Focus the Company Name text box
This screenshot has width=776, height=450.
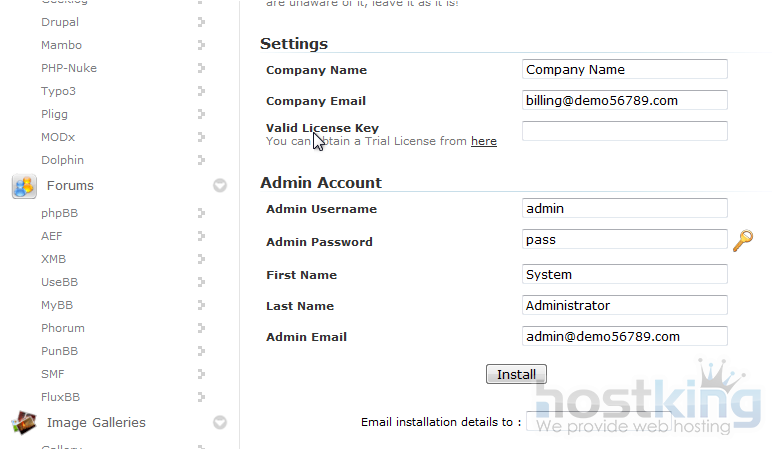(x=624, y=70)
